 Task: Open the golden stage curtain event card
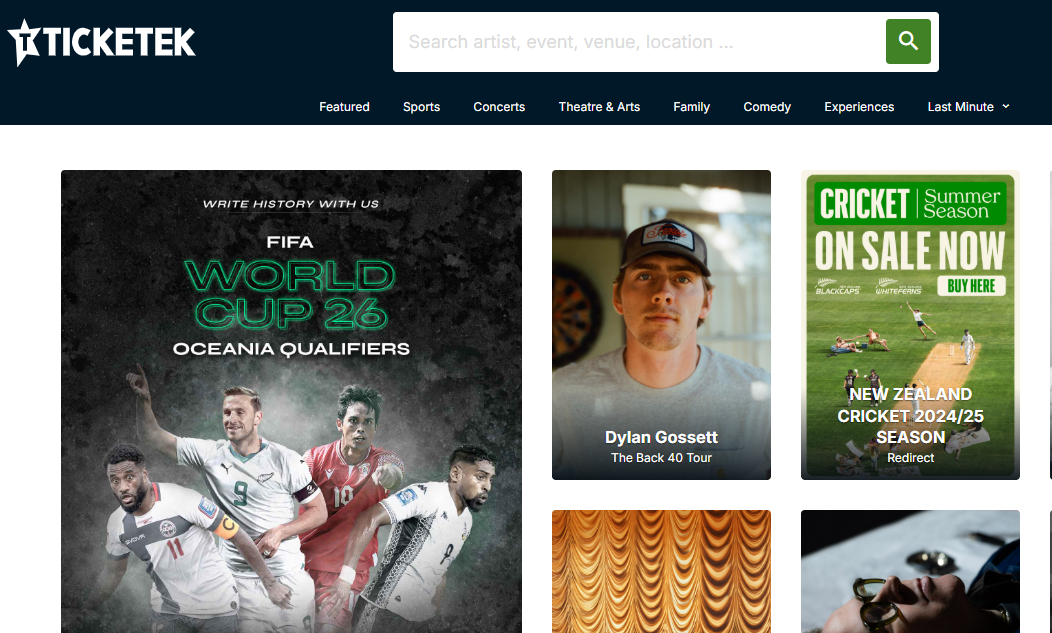[661, 571]
